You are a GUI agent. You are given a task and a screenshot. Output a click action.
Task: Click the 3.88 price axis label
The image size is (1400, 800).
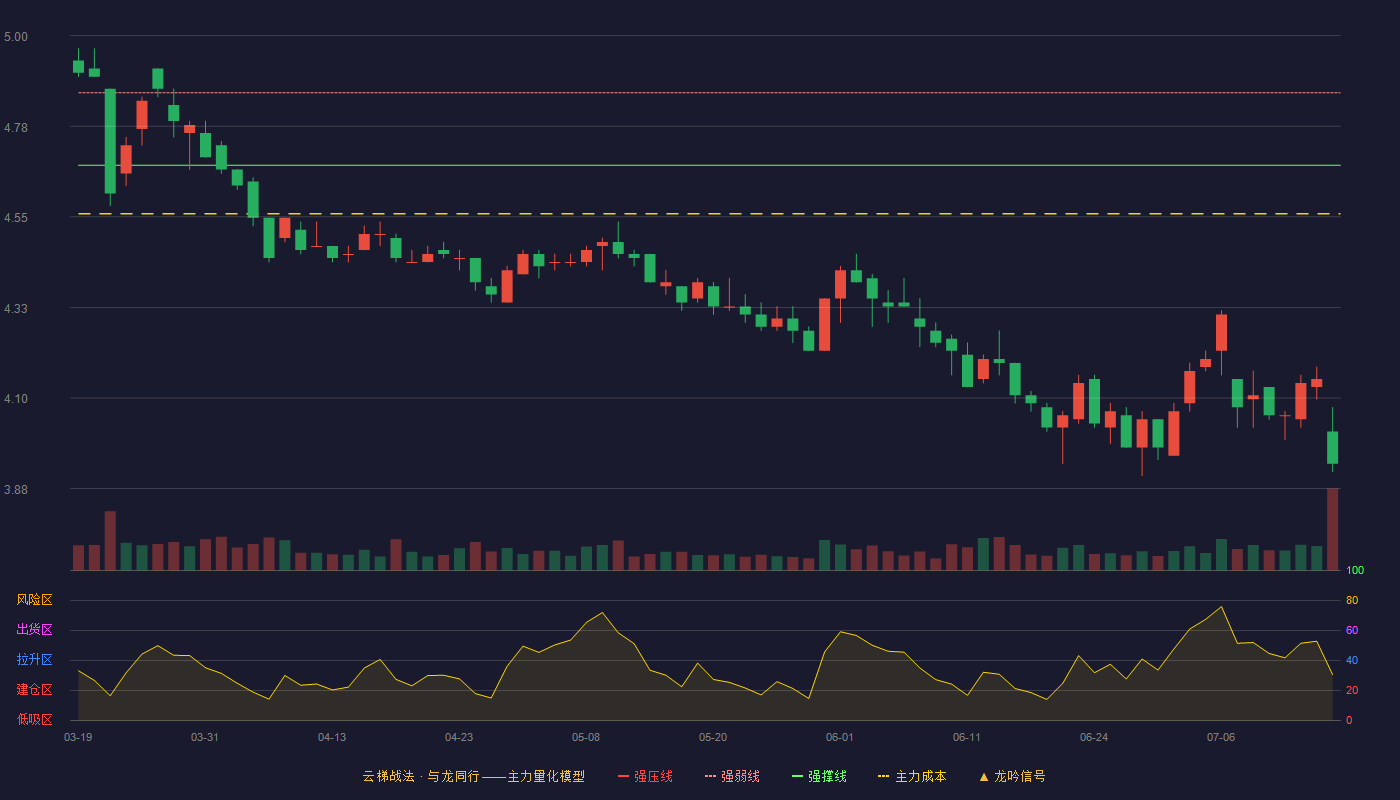click(16, 490)
